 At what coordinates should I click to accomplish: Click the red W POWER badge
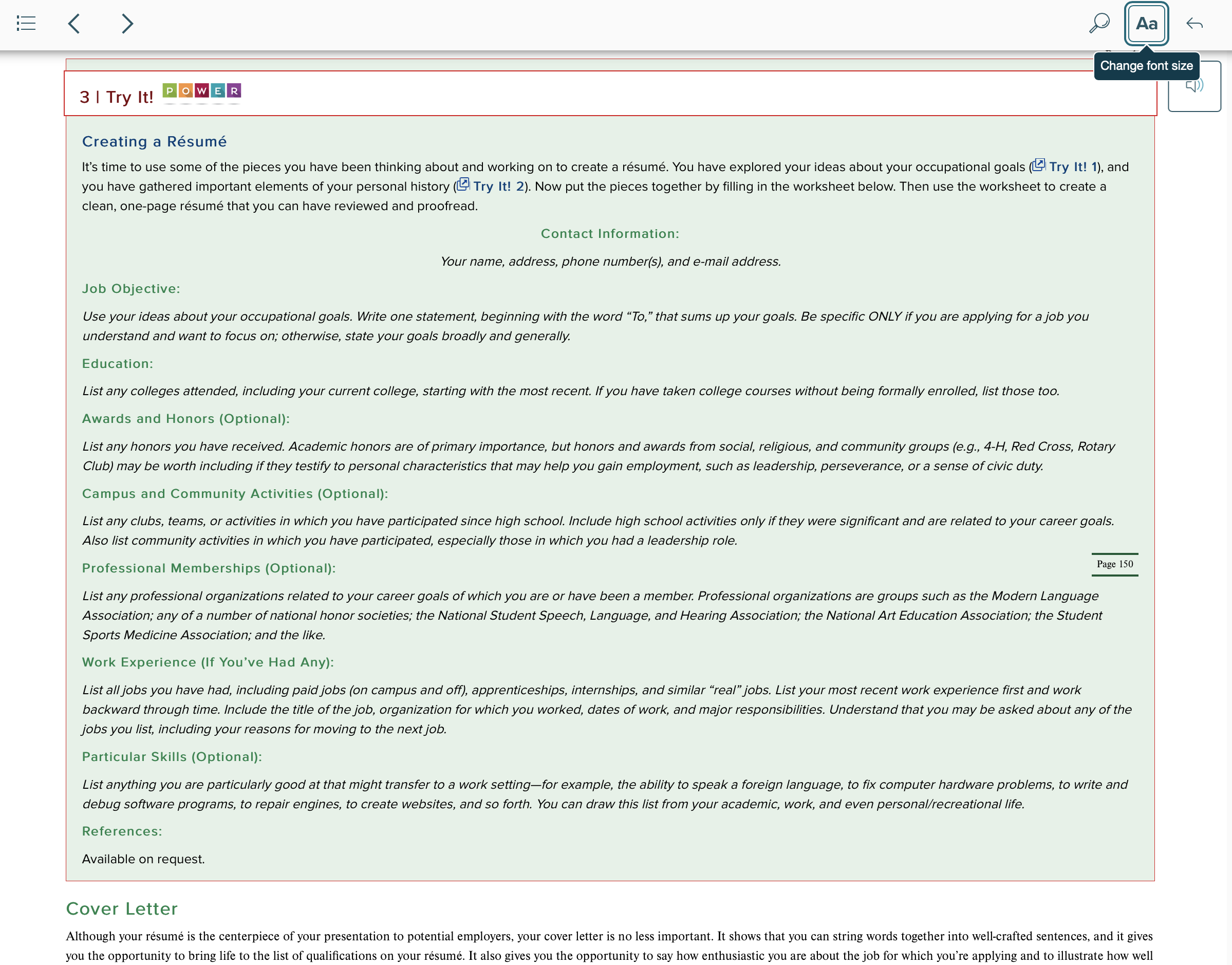(202, 90)
